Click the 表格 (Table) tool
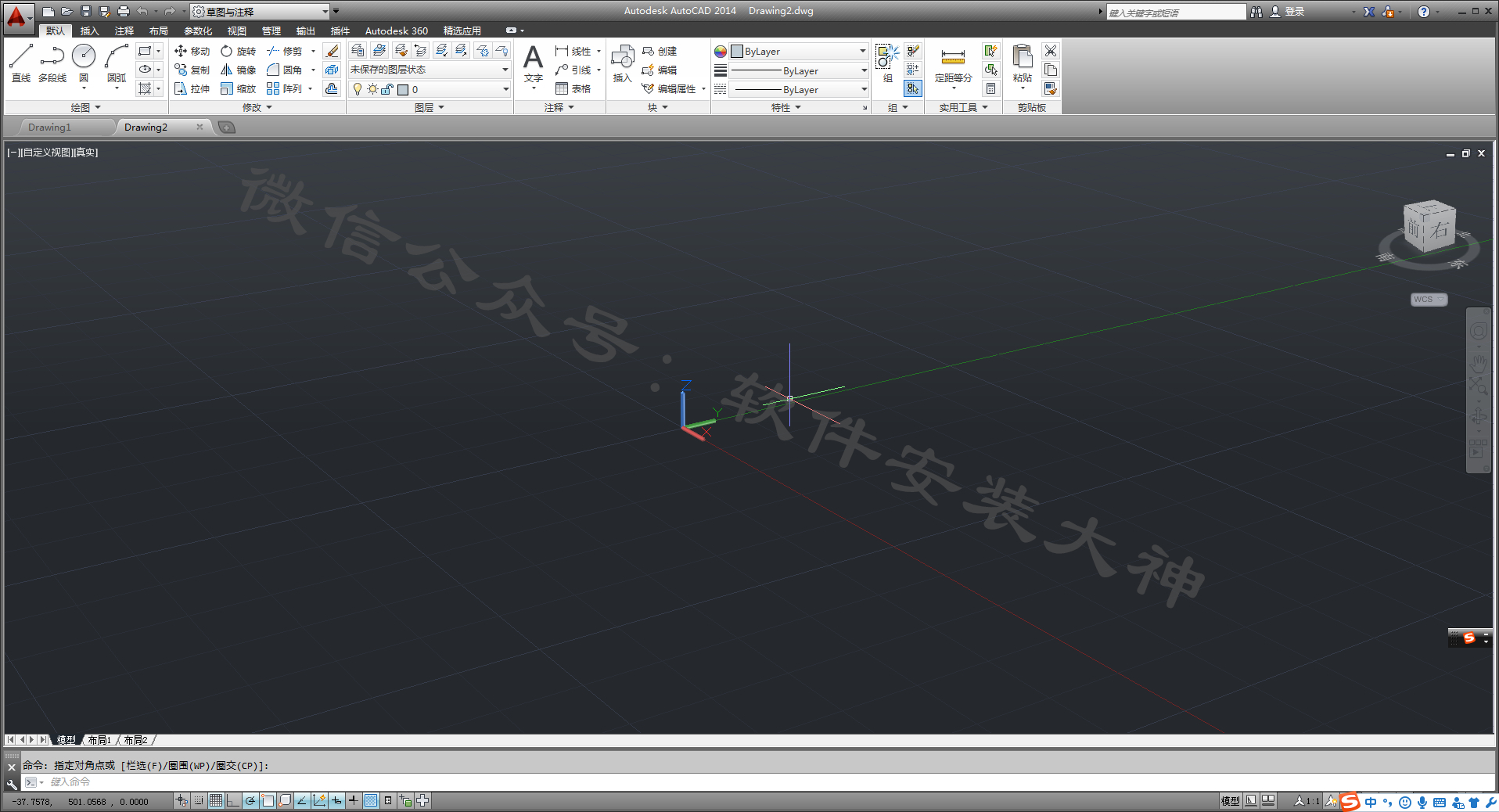This screenshot has width=1499, height=812. tap(573, 88)
